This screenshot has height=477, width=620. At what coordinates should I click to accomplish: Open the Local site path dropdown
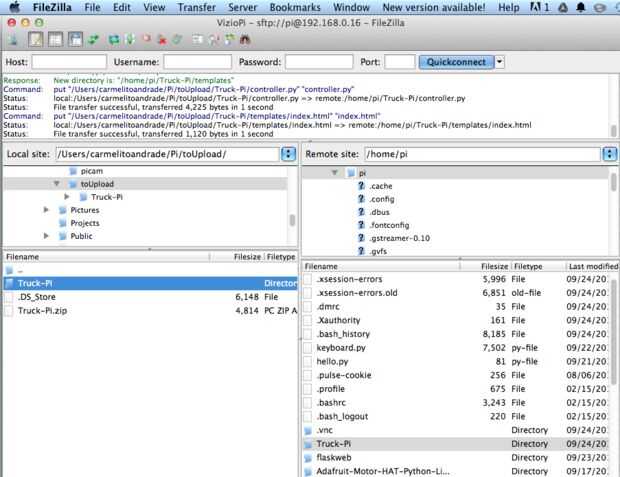288,154
